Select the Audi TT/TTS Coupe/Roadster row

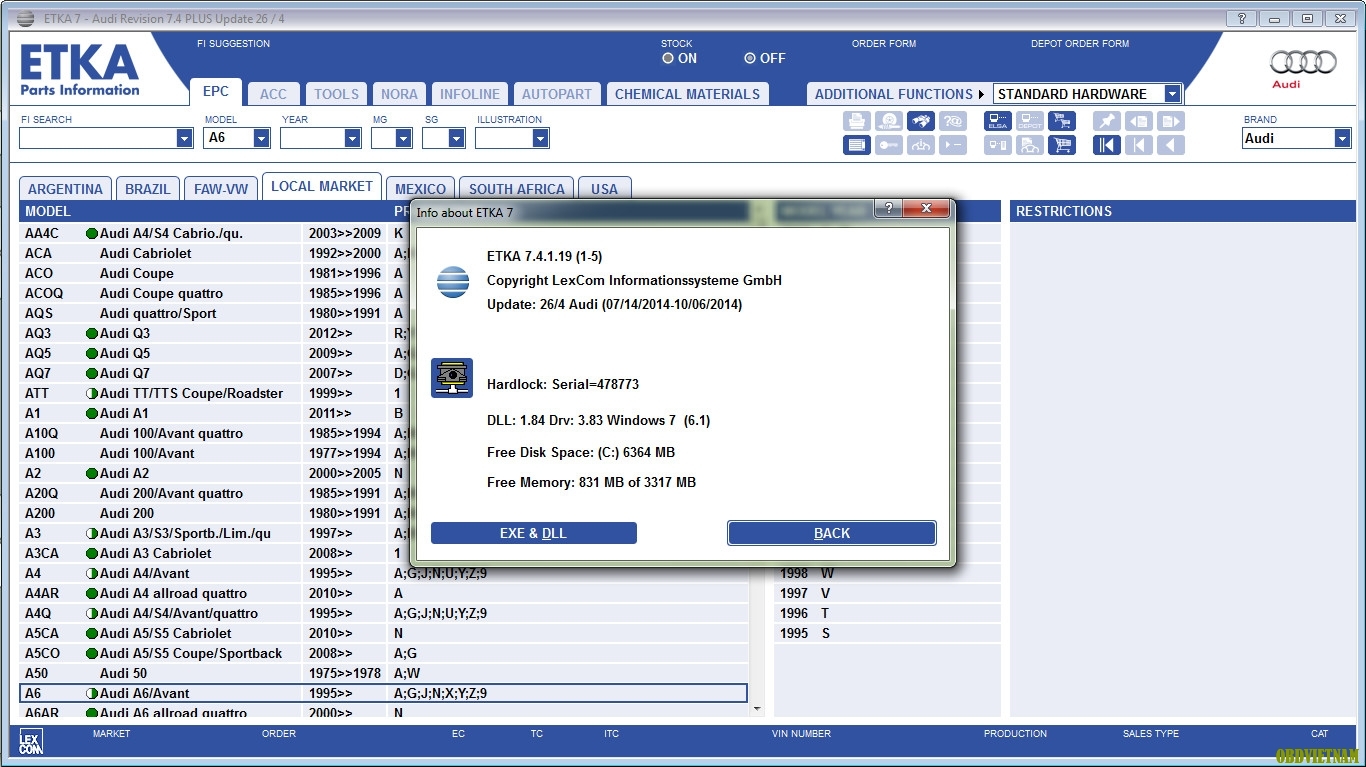[x=384, y=393]
